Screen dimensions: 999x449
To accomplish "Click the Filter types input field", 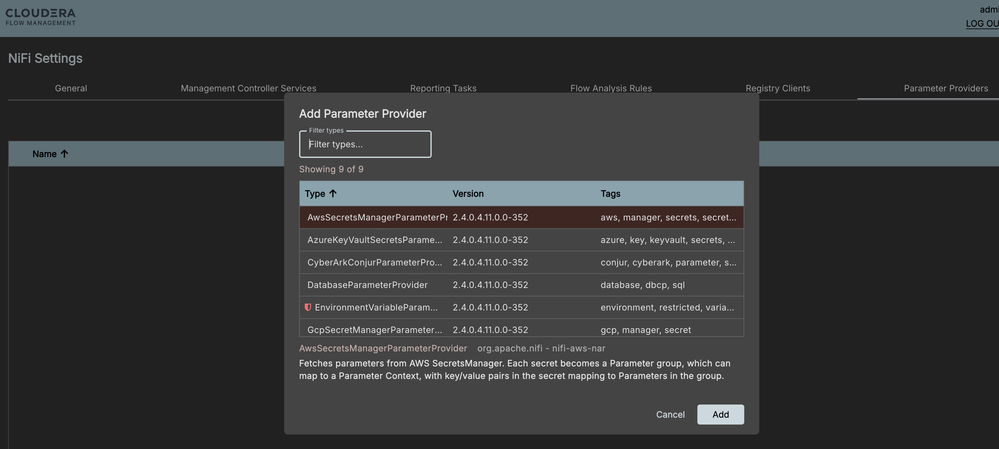I will click(x=365, y=144).
